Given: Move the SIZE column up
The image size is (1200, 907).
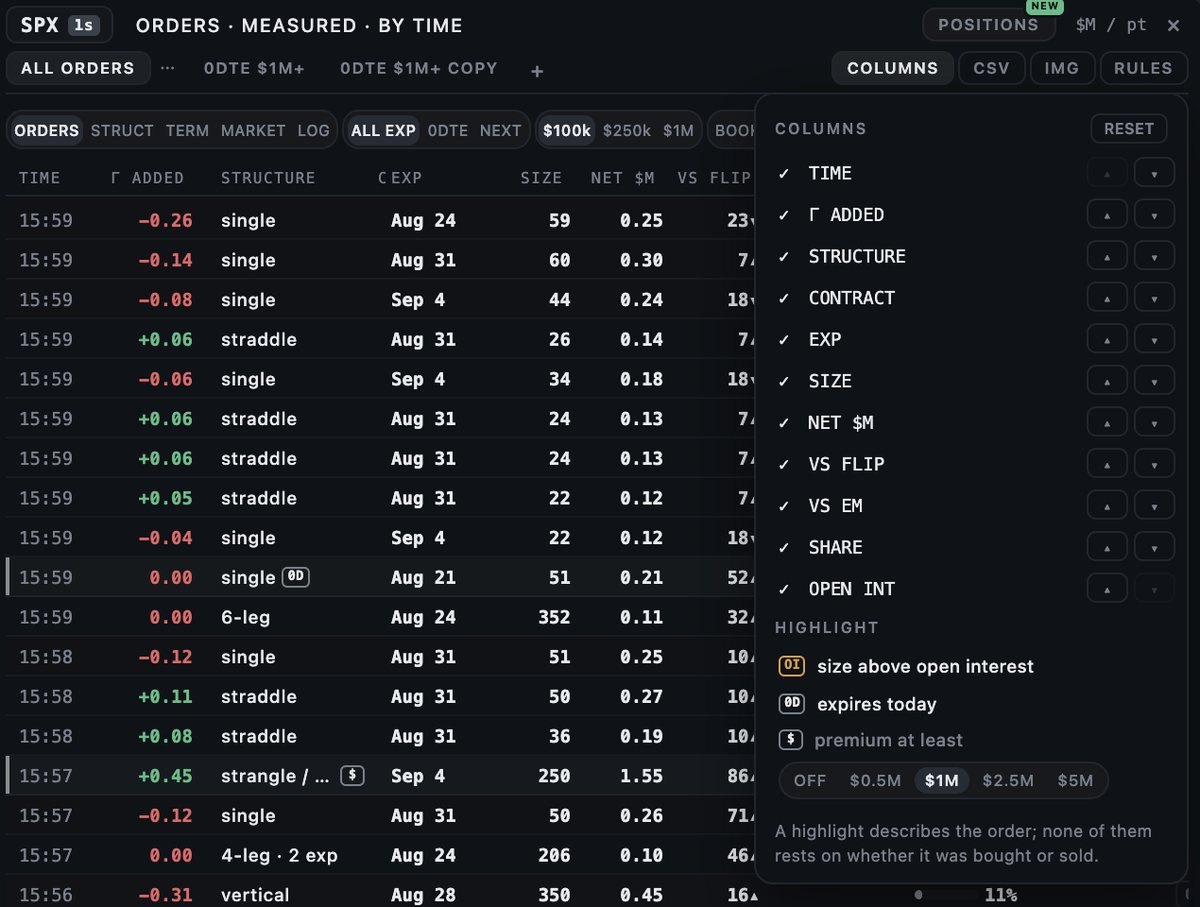Looking at the screenshot, I should click(x=1107, y=381).
